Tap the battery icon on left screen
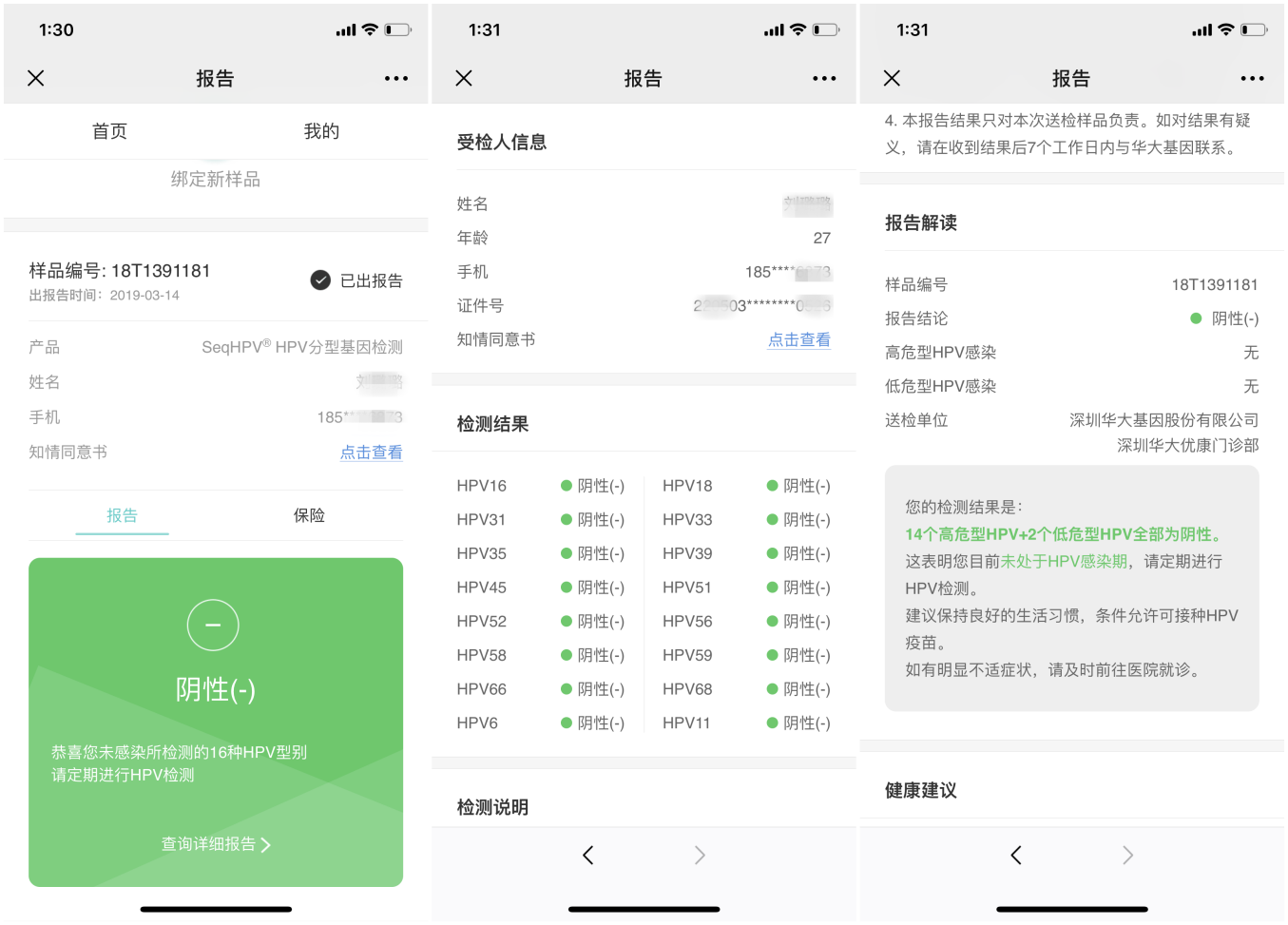Image resolution: width=1288 pixels, height=925 pixels. pos(398,30)
